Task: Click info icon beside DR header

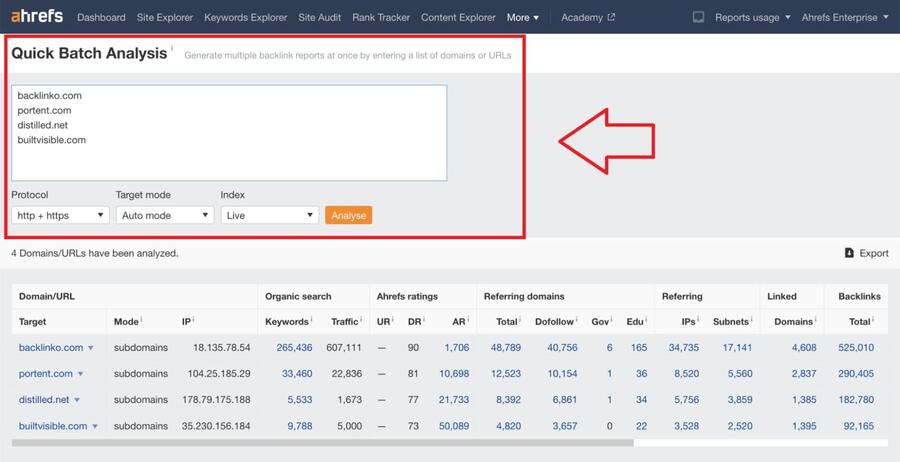Action: pyautogui.click(x=424, y=319)
